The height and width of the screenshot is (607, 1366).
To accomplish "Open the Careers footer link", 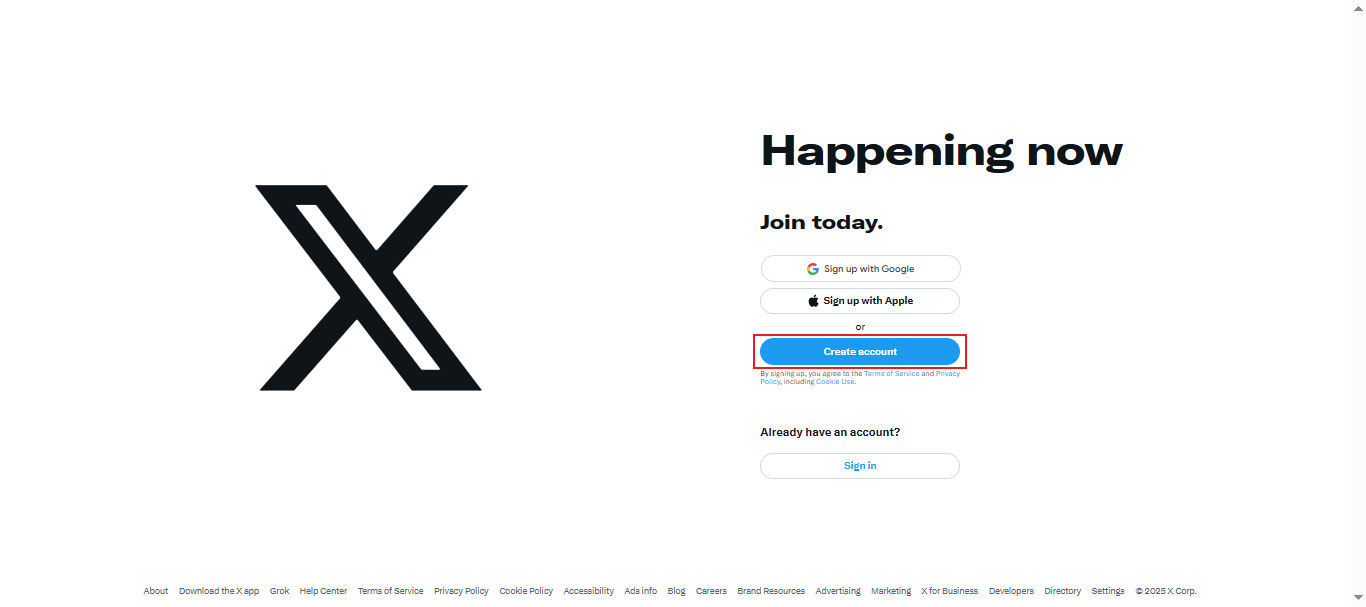I will 711,591.
